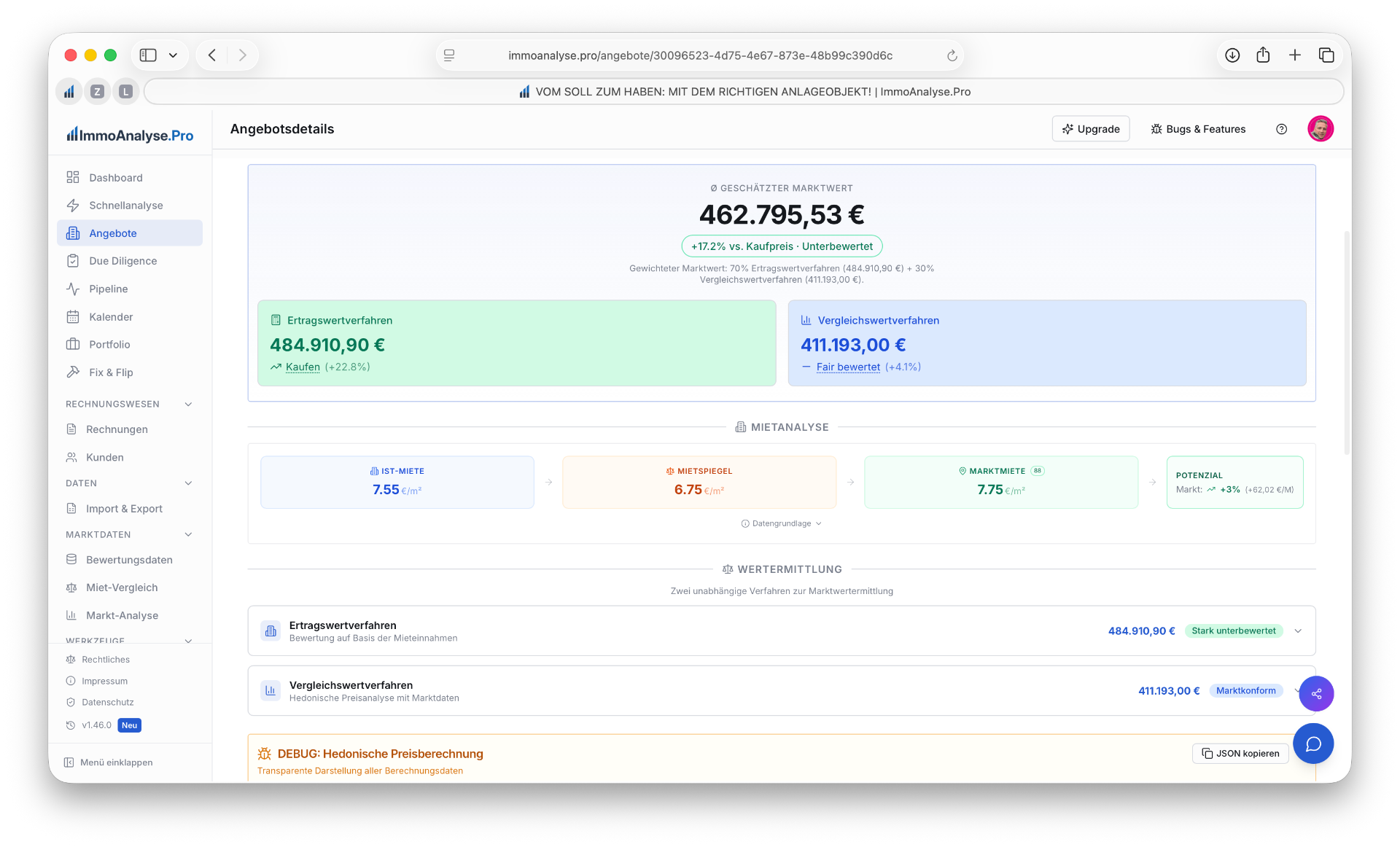Click the ImmoAnalyse.Pro logo
The image size is (1400, 847).
(130, 135)
